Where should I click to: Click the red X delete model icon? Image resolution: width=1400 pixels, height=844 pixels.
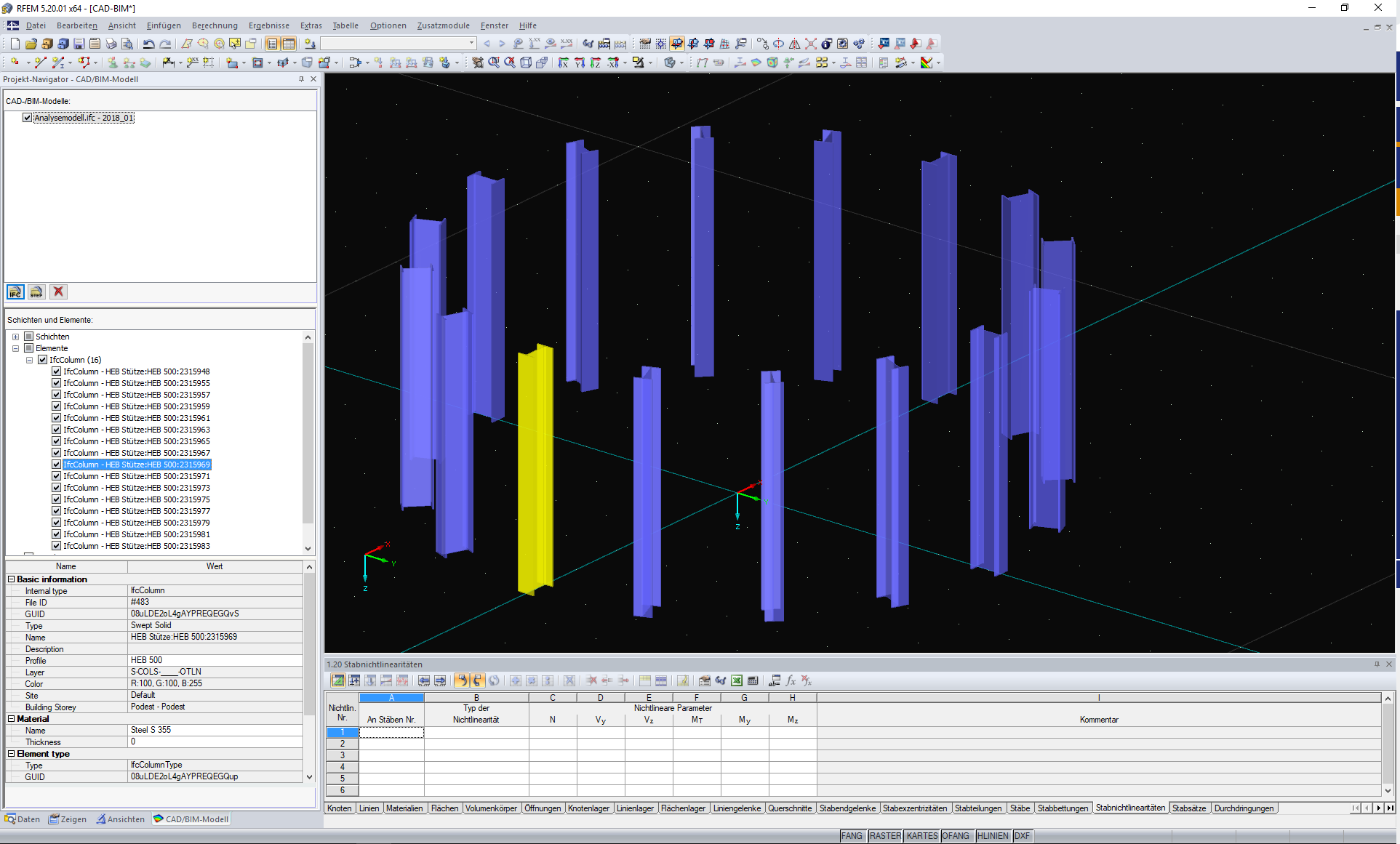point(59,292)
